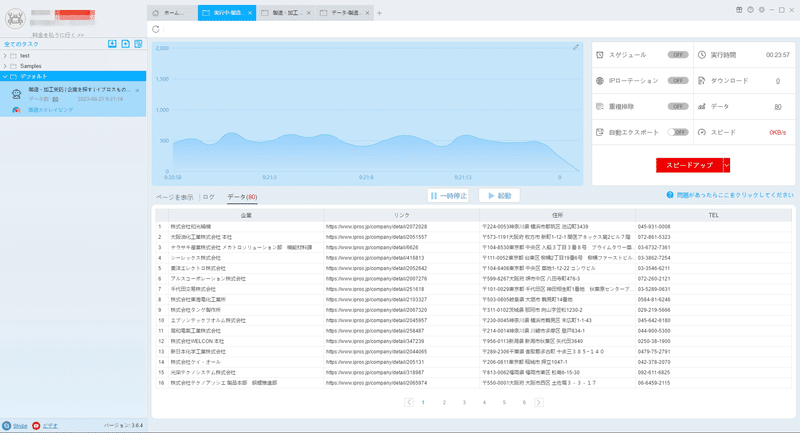Click the red スピードアップ button

689,165
